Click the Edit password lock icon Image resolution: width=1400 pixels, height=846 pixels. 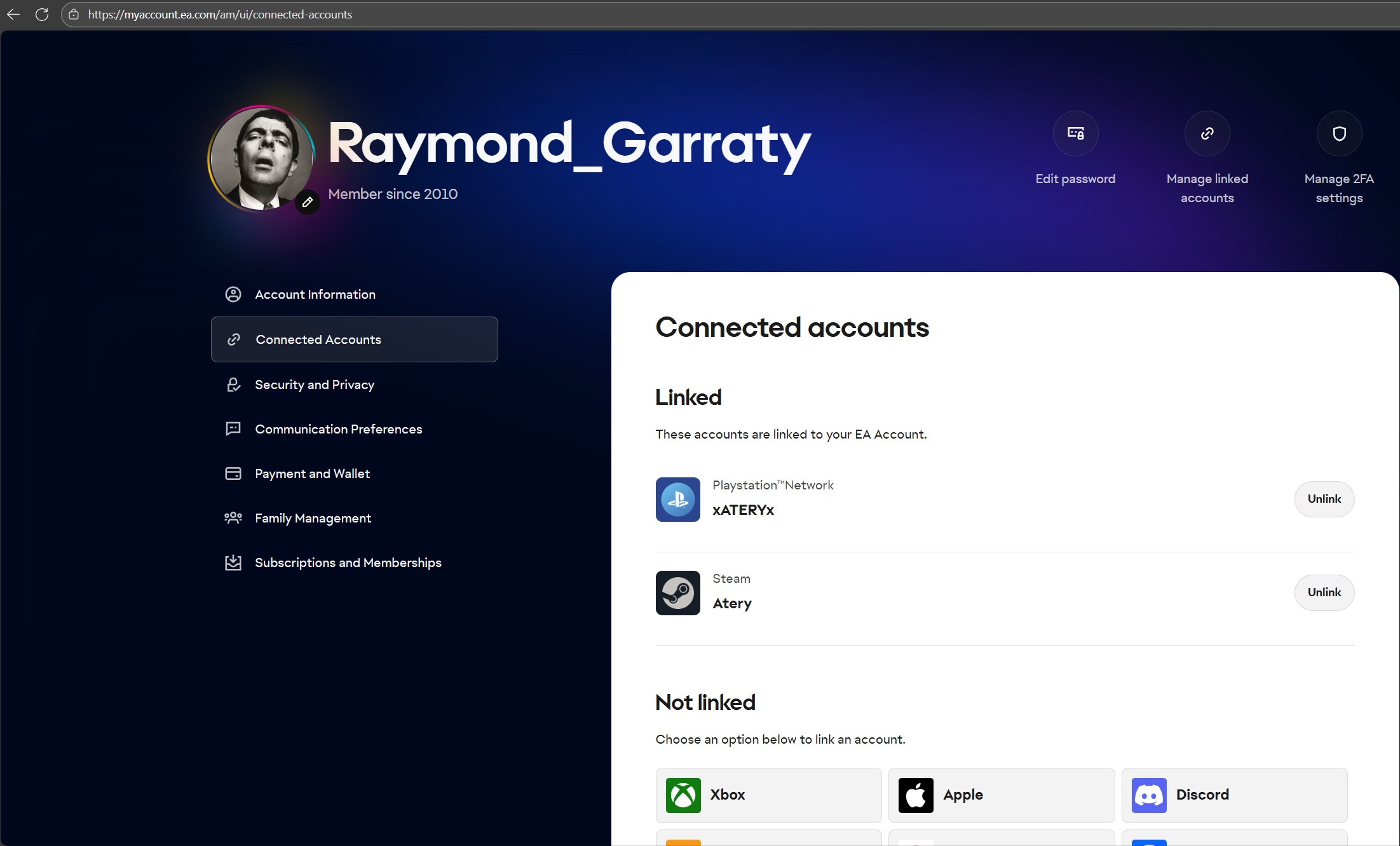pyautogui.click(x=1075, y=133)
